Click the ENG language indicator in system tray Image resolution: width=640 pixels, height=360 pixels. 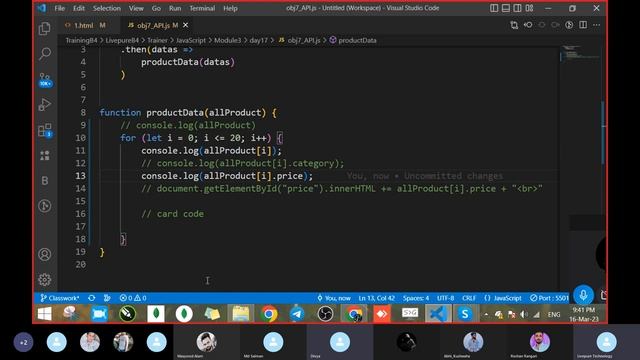(x=554, y=314)
